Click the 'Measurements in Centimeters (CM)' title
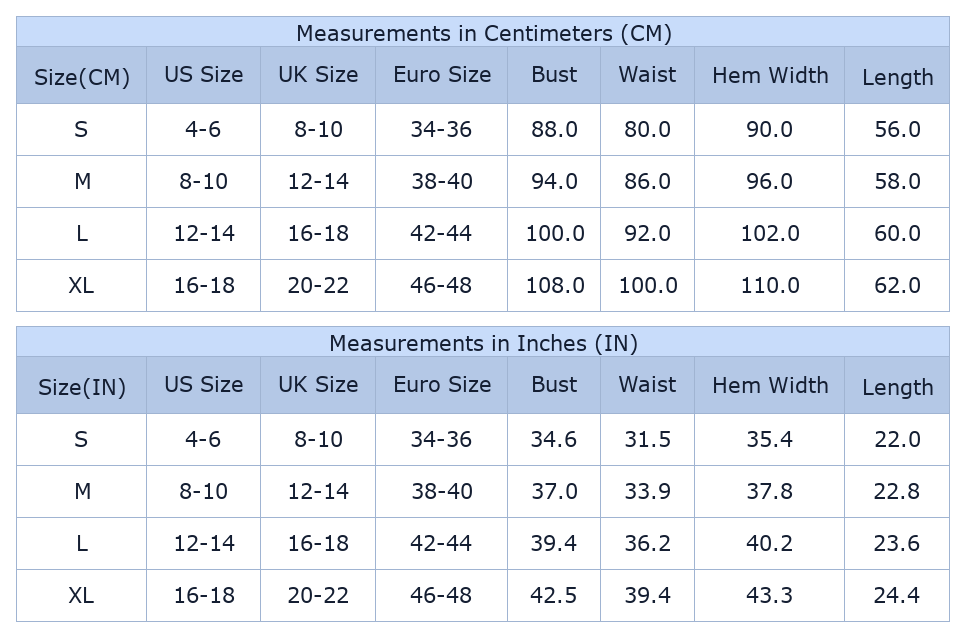The width and height of the screenshot is (965, 642). pos(483,33)
